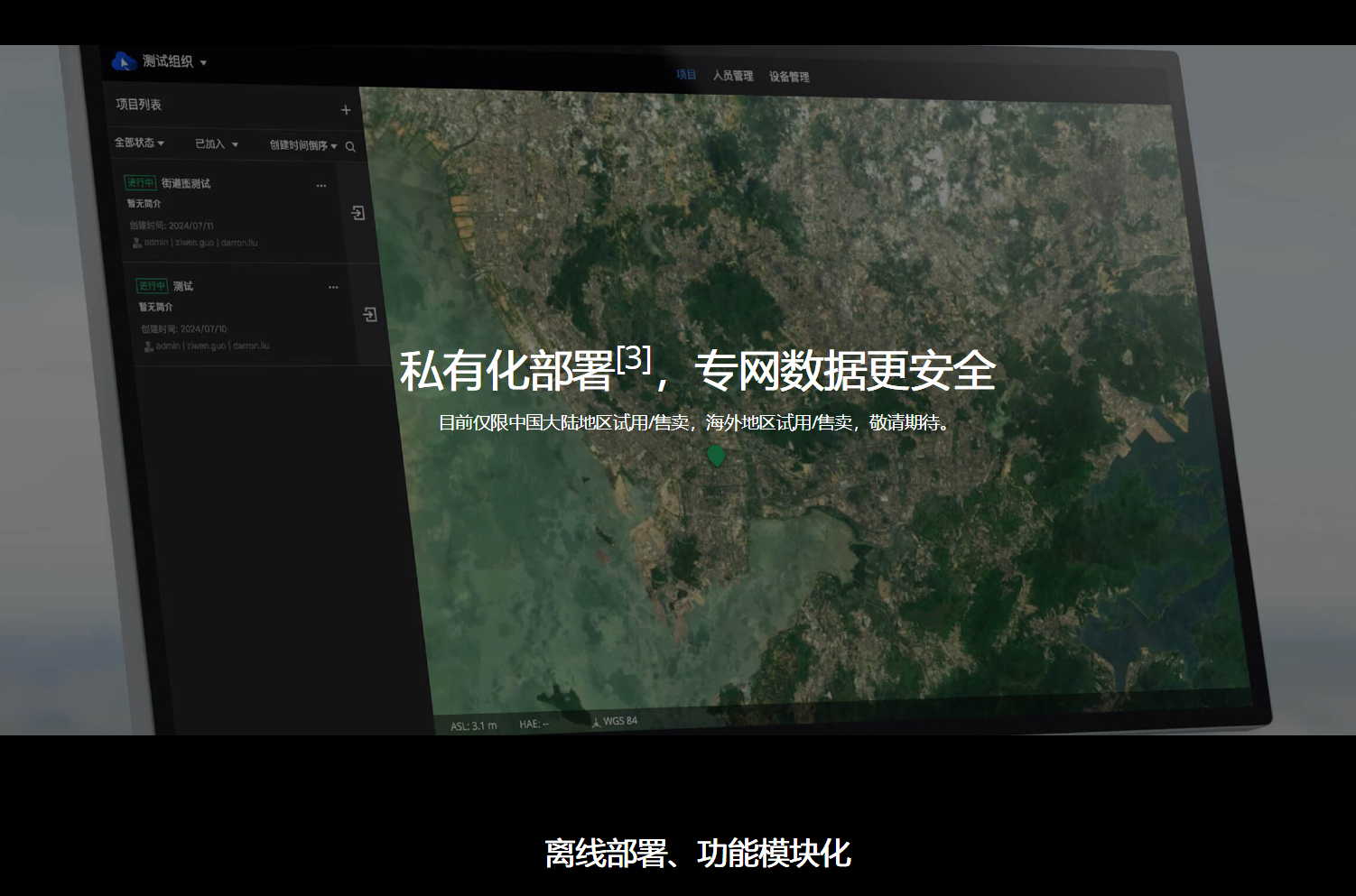Switch to the 设备管理 tab
Screen dimensions: 1356x896
coord(788,77)
